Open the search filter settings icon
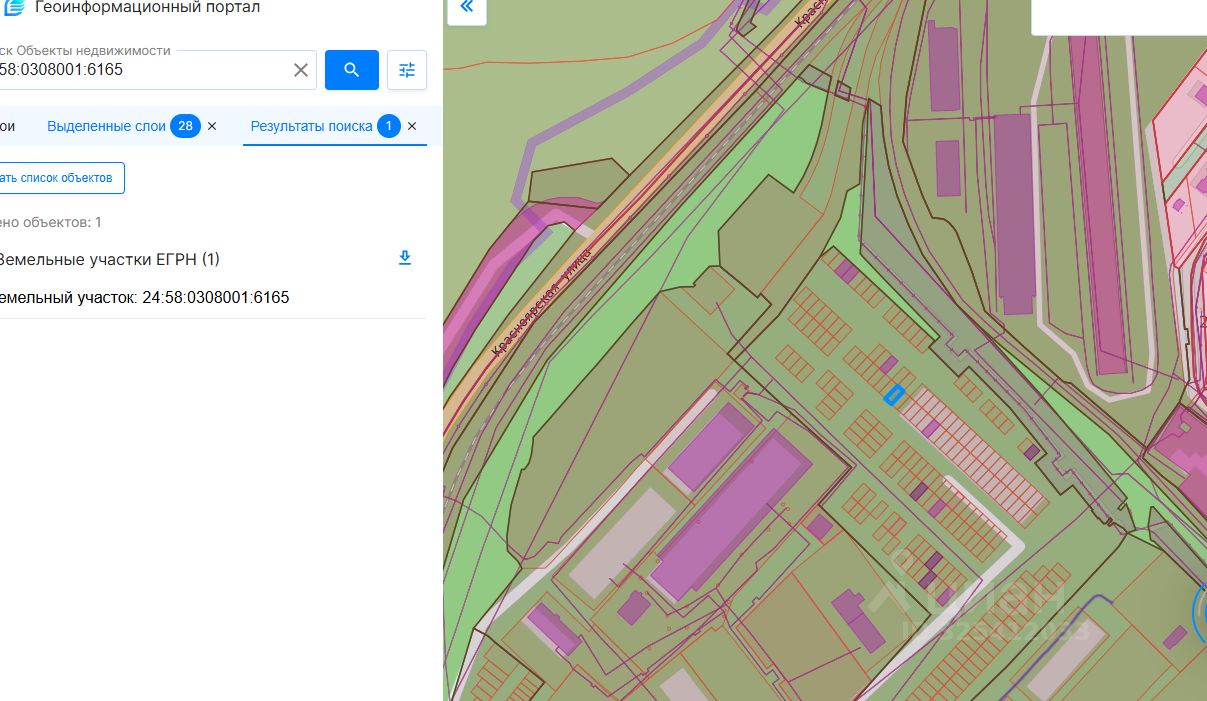This screenshot has width=1207, height=701. (x=407, y=70)
